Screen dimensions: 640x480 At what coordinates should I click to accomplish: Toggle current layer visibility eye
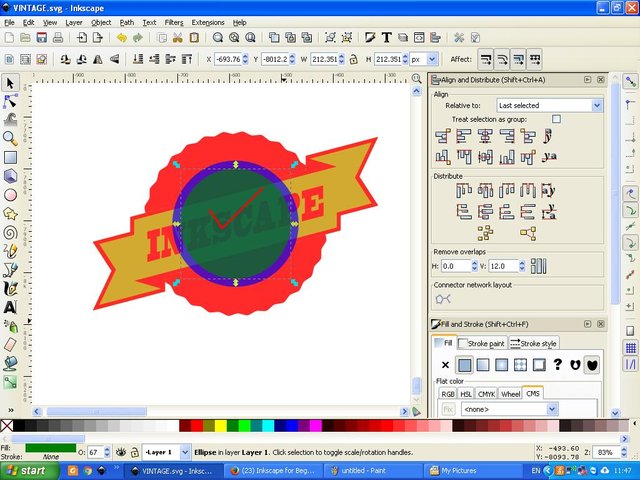tap(120, 452)
